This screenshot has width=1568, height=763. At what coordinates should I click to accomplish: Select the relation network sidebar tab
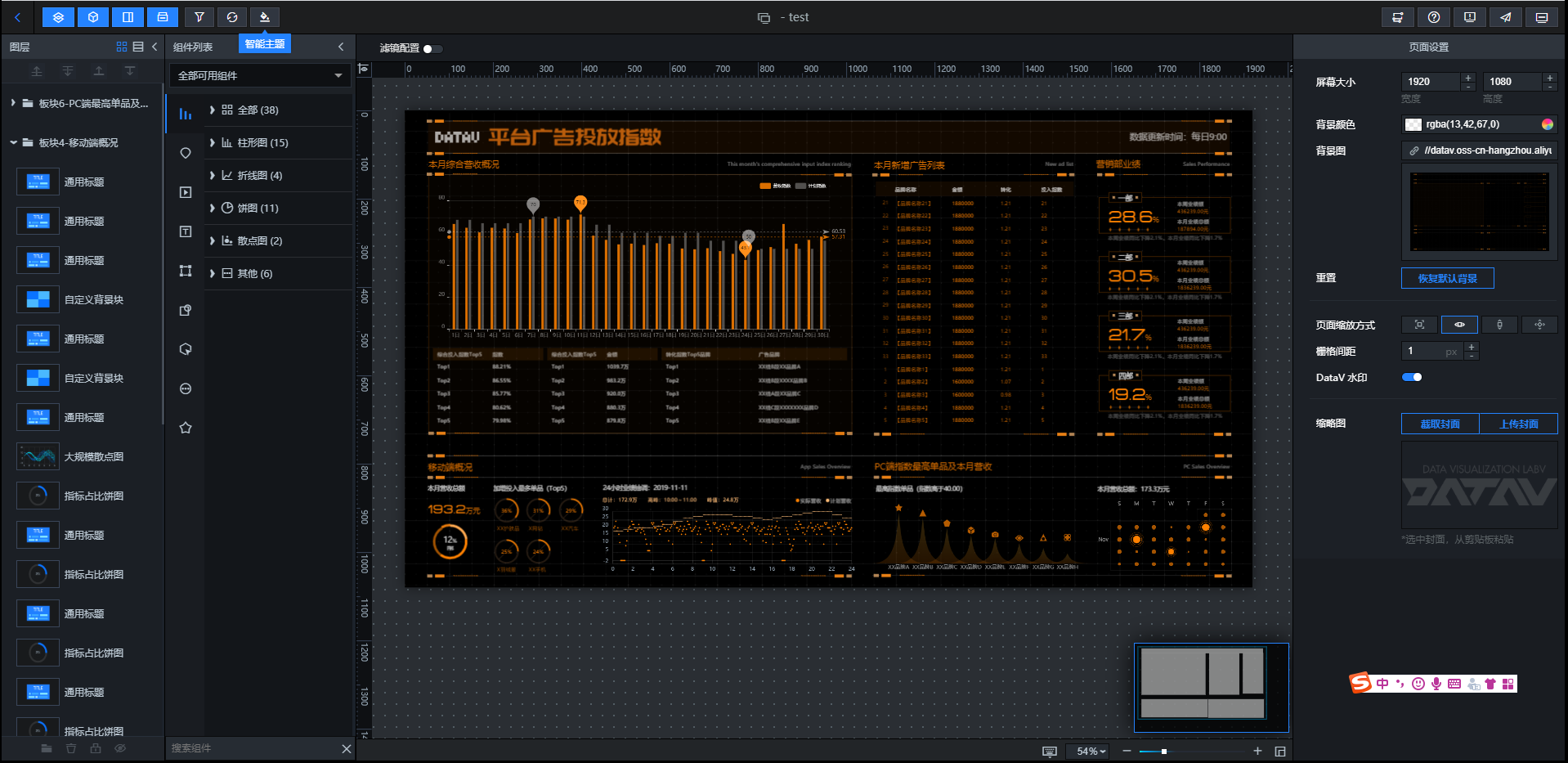(x=186, y=271)
